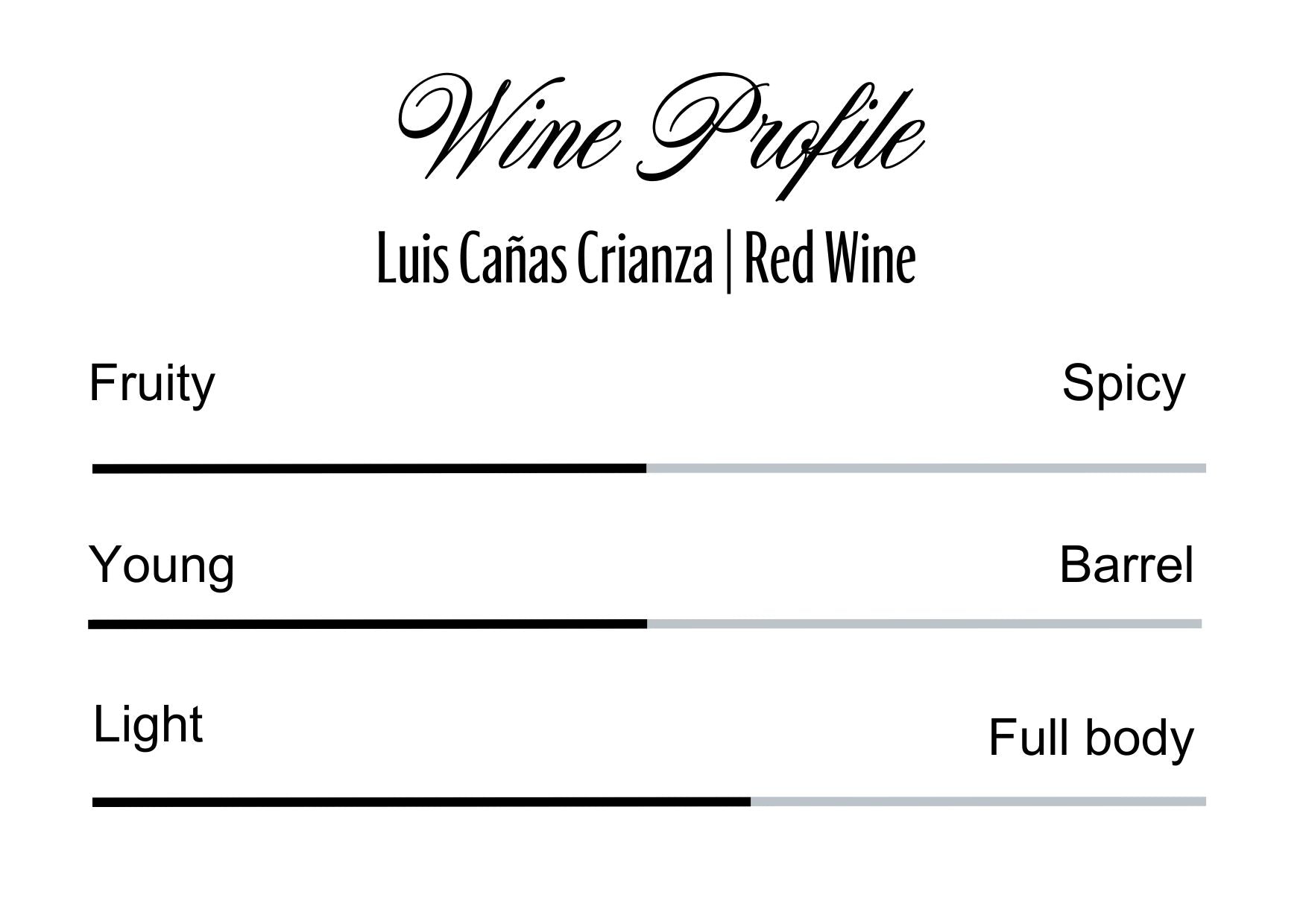Select the "Spicy" label
Screen dimensions: 1303x924
point(1123,384)
